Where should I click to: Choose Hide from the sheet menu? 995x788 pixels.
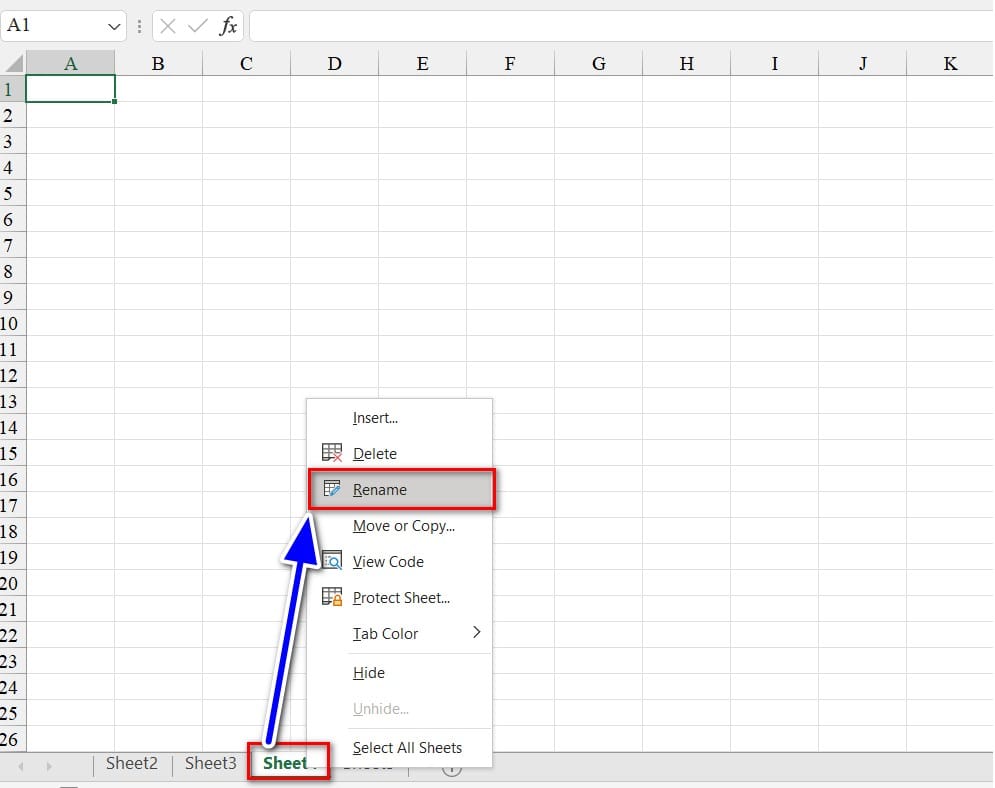pyautogui.click(x=369, y=673)
